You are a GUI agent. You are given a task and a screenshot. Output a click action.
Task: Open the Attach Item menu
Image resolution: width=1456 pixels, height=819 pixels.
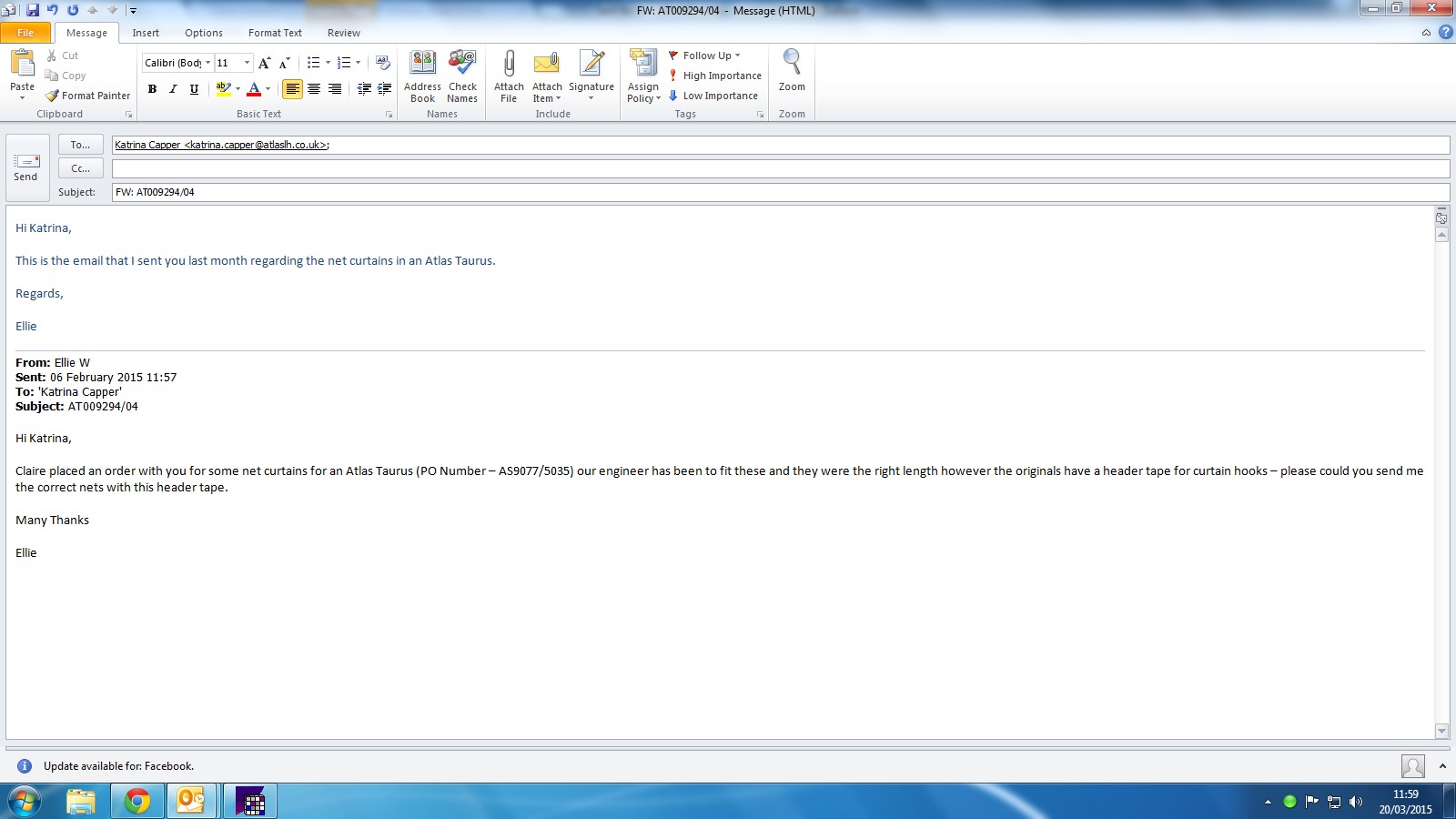(547, 76)
